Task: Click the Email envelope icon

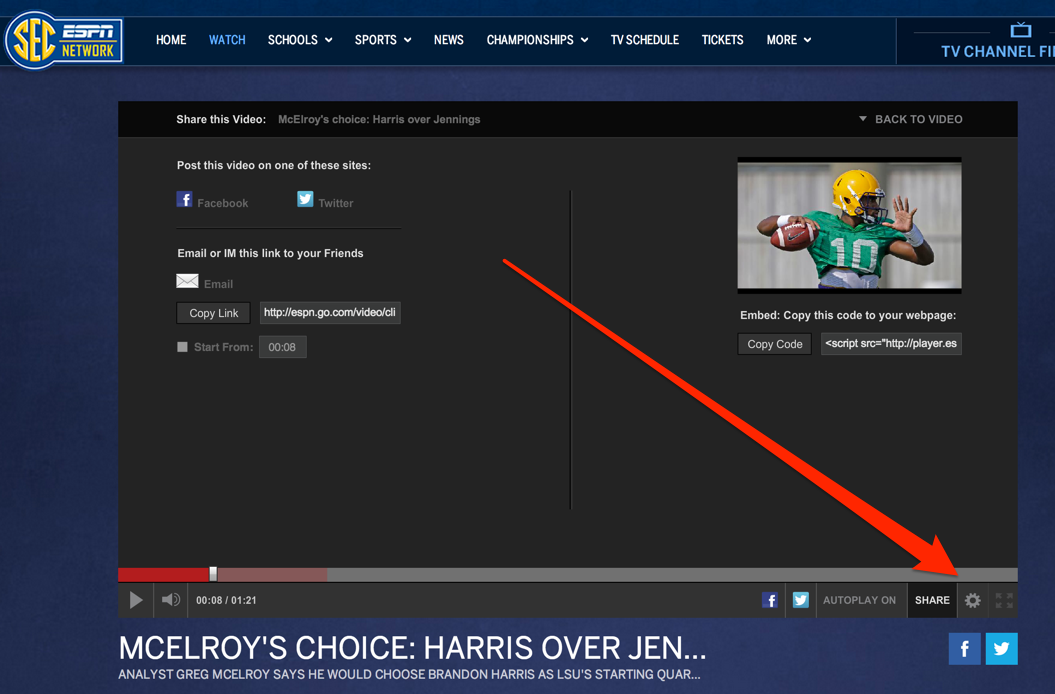Action: pyautogui.click(x=187, y=281)
